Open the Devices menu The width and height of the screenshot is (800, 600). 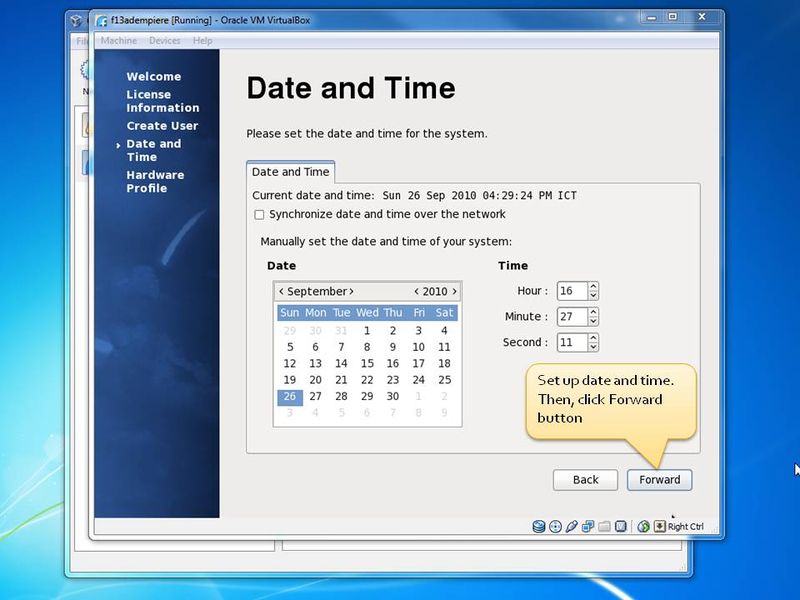coord(164,40)
